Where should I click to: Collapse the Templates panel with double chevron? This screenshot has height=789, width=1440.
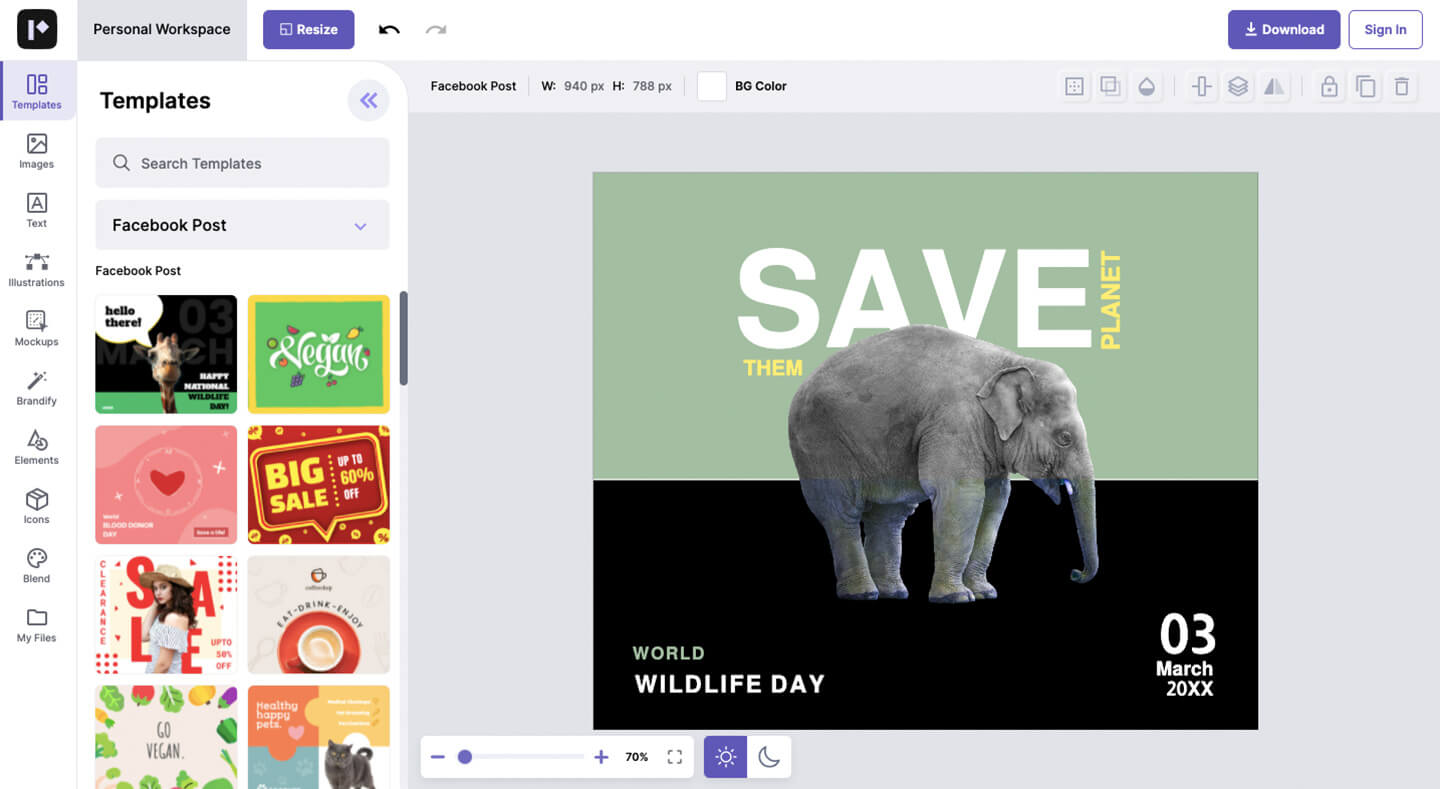click(x=368, y=100)
